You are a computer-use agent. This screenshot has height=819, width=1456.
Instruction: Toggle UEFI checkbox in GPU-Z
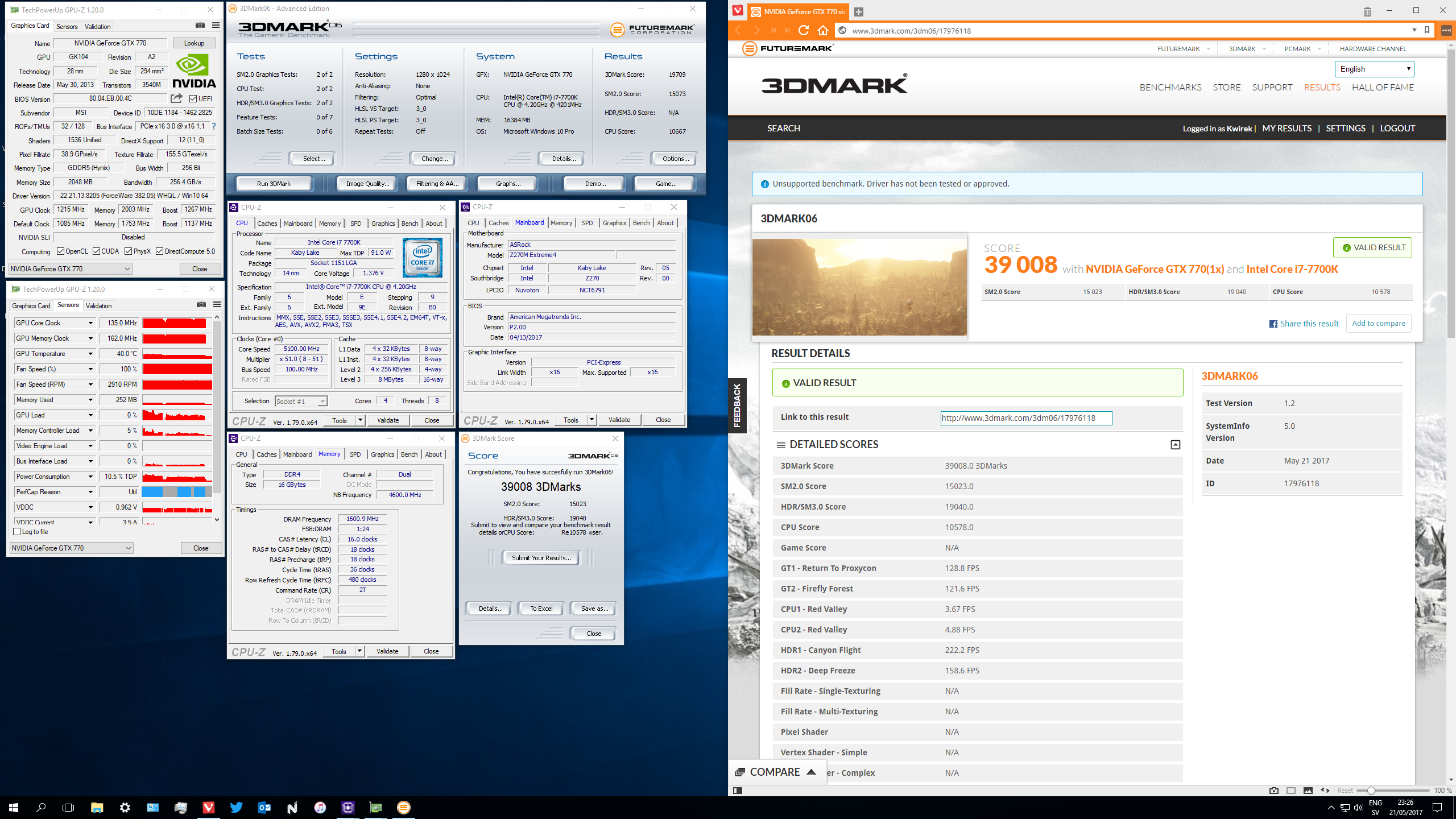coord(193,99)
